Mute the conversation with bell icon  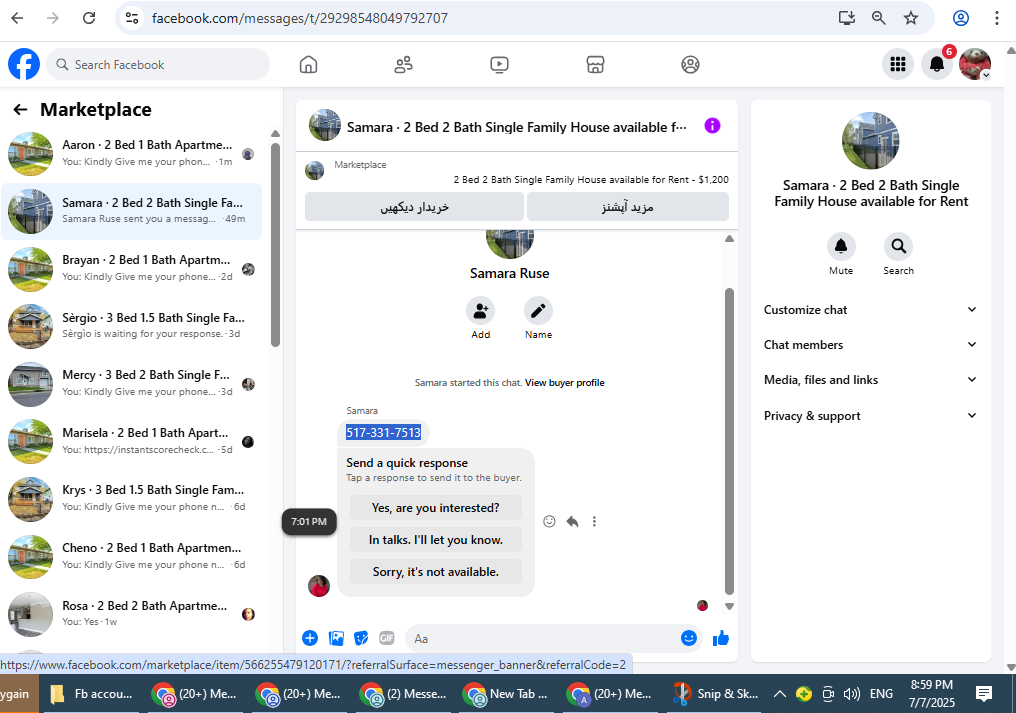pyautogui.click(x=841, y=246)
